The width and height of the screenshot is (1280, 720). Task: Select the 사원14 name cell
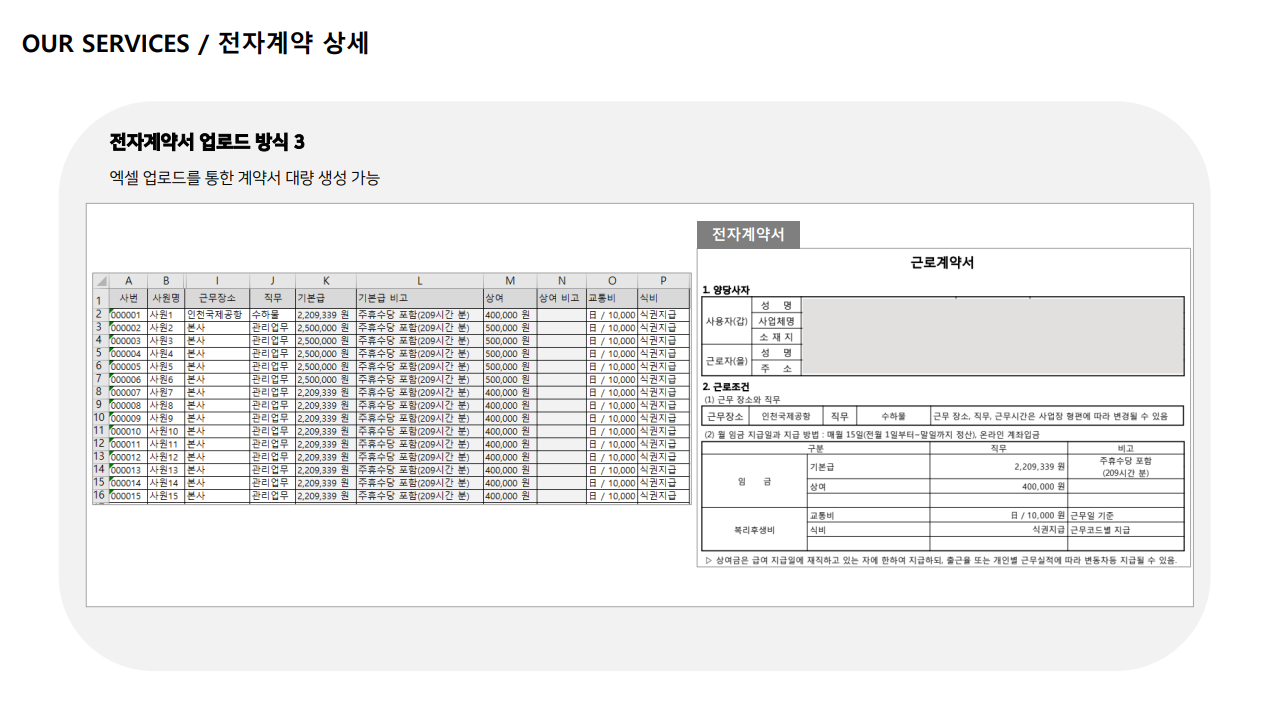166,483
